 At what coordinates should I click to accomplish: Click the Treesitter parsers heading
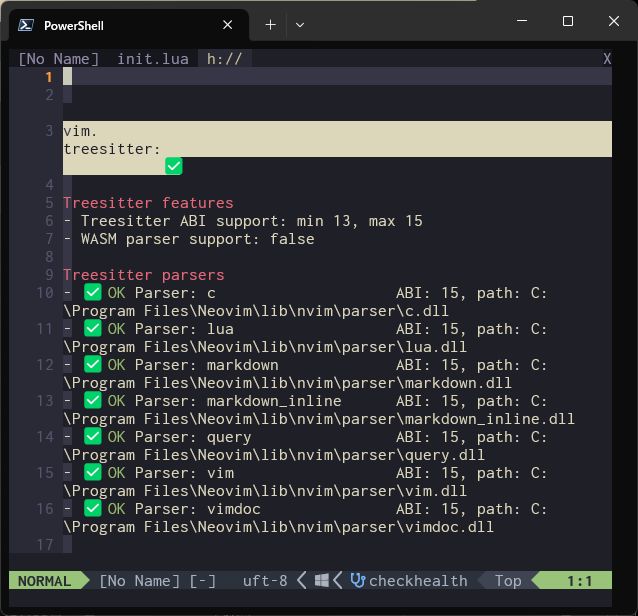(143, 275)
